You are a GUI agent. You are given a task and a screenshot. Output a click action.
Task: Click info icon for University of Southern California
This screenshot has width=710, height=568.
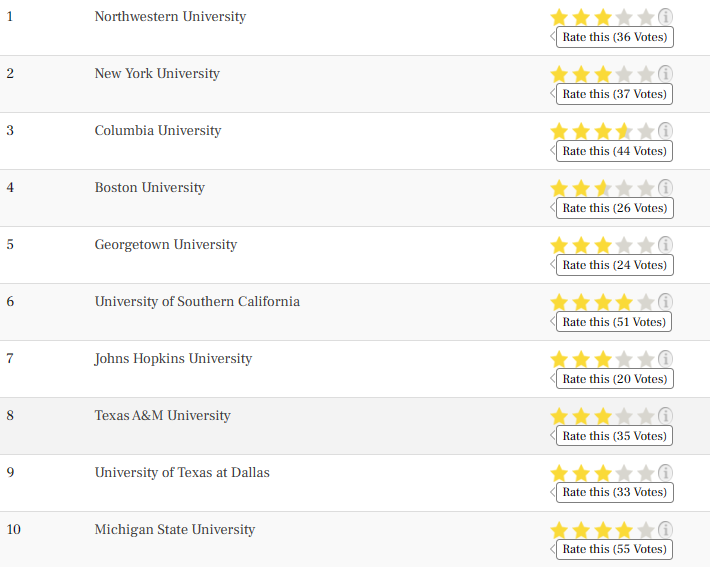[x=665, y=302]
